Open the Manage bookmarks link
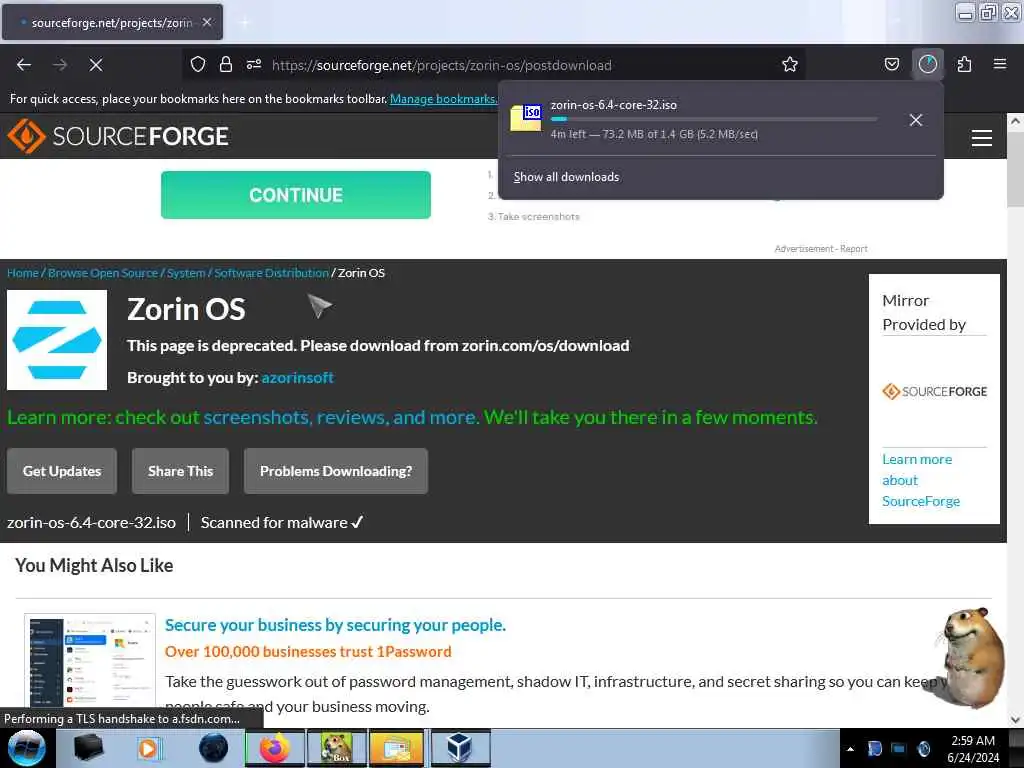Image resolution: width=1024 pixels, height=768 pixels. coord(443,99)
